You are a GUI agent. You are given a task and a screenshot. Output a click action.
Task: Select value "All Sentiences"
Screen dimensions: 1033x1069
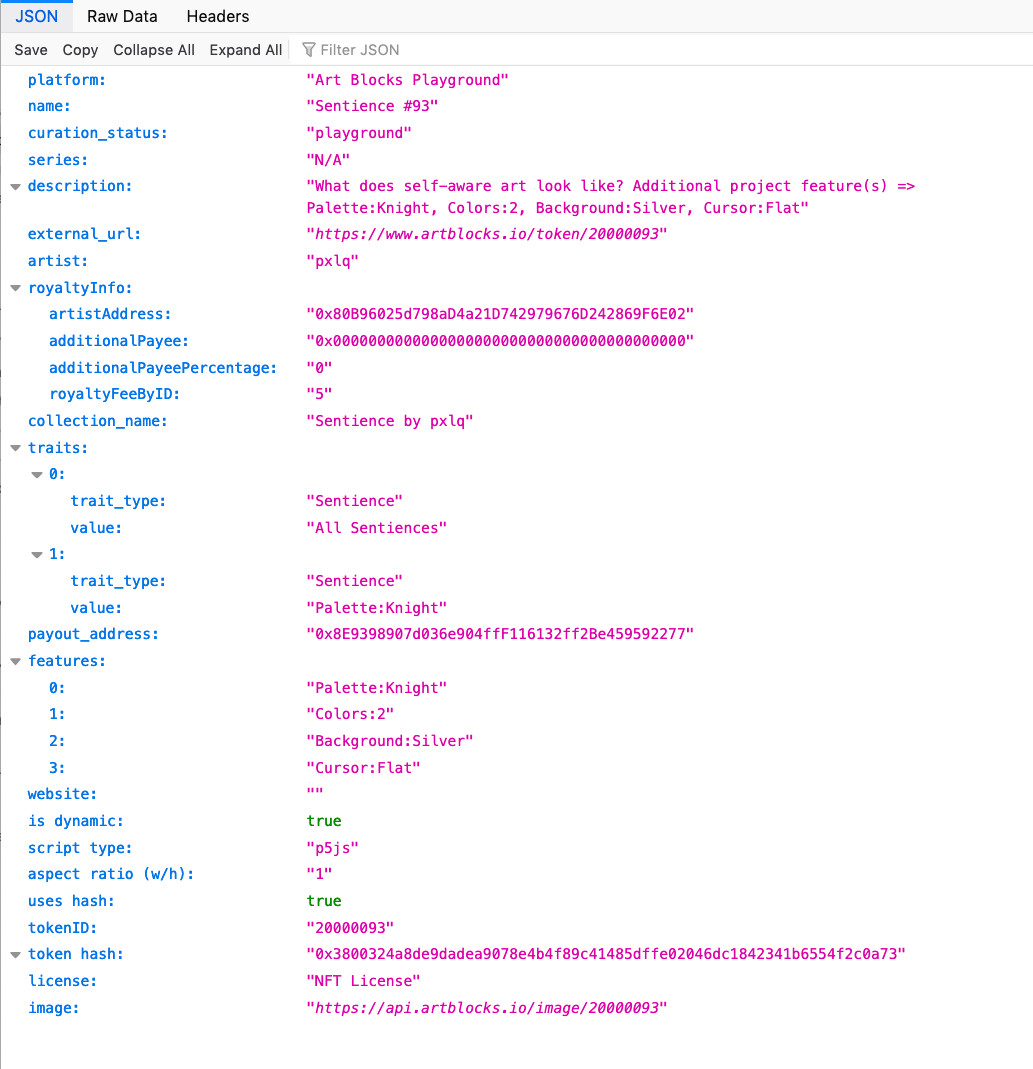376,528
